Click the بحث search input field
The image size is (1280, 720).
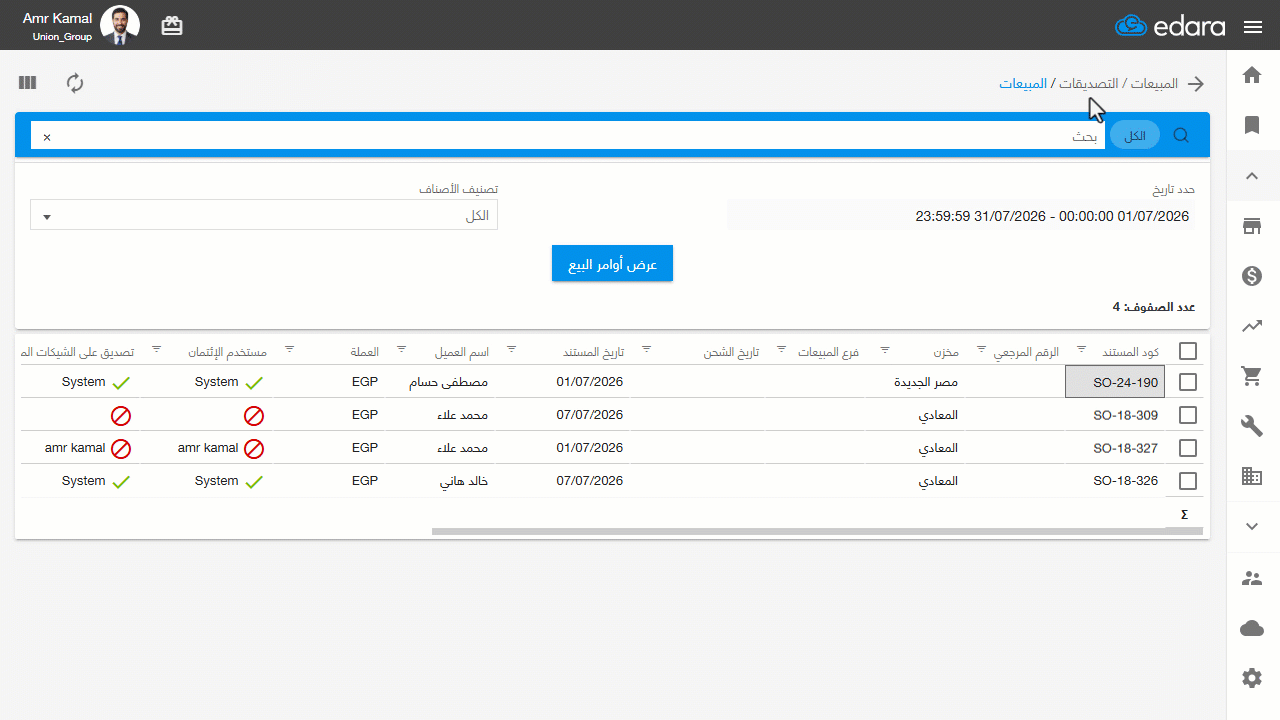click(x=568, y=136)
